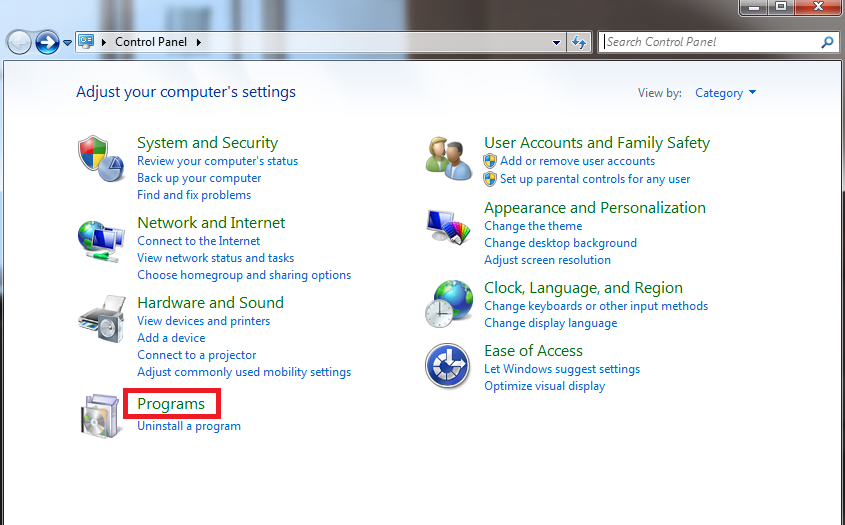Open Choose homegroup and sharing options
The height and width of the screenshot is (525, 845).
(244, 275)
